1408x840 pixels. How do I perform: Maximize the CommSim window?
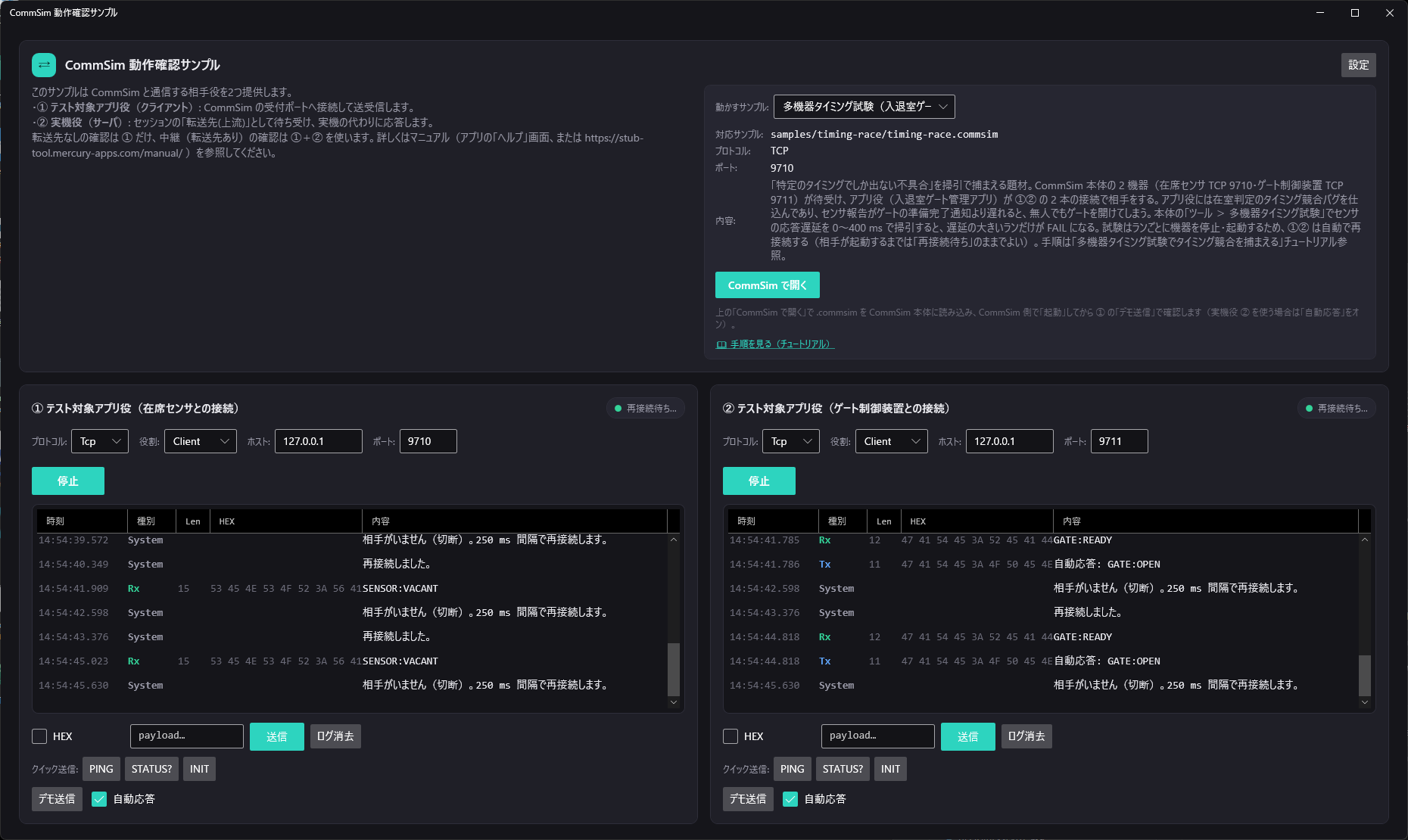pyautogui.click(x=1355, y=13)
